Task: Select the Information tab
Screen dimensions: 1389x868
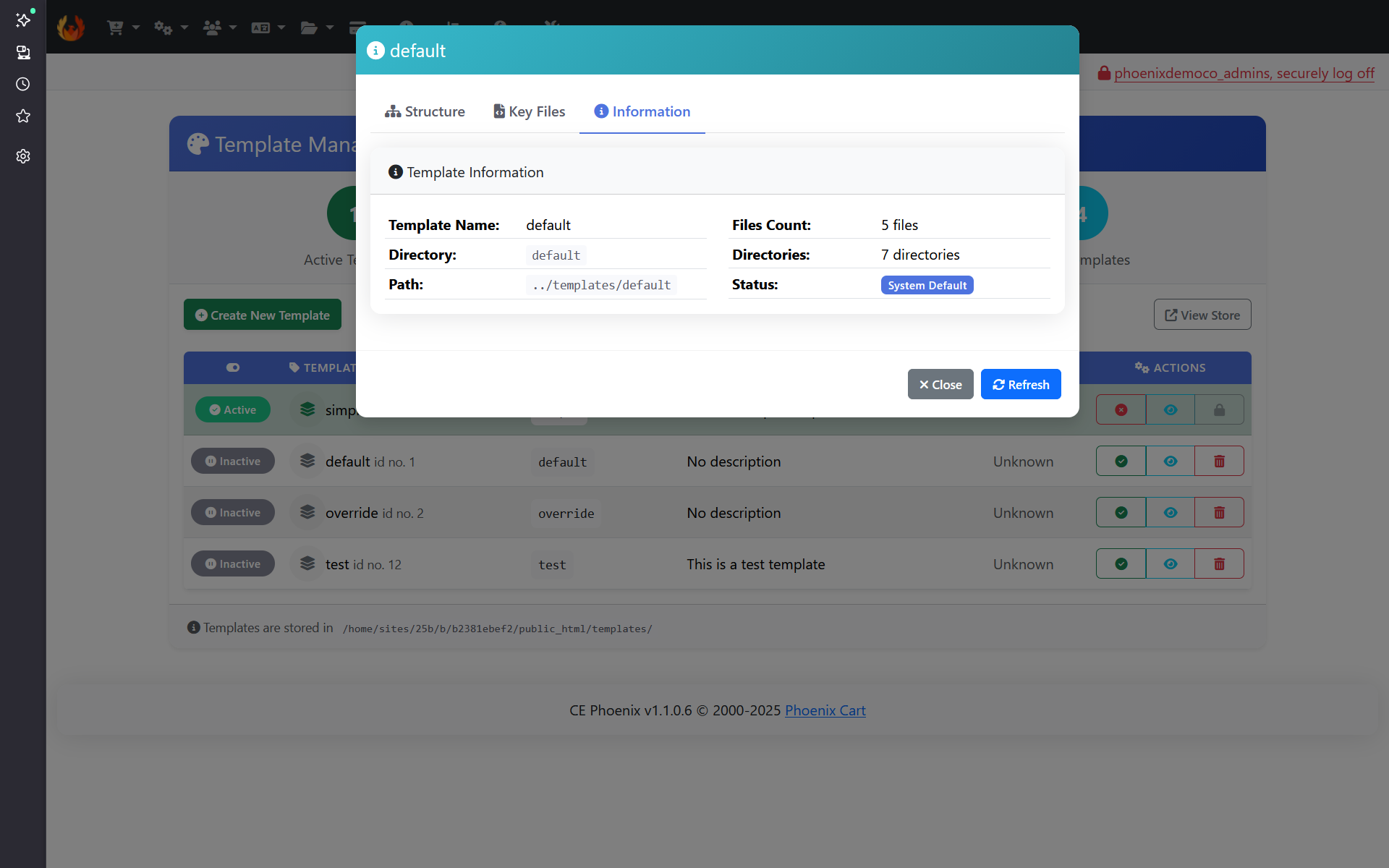Action: pyautogui.click(x=642, y=111)
